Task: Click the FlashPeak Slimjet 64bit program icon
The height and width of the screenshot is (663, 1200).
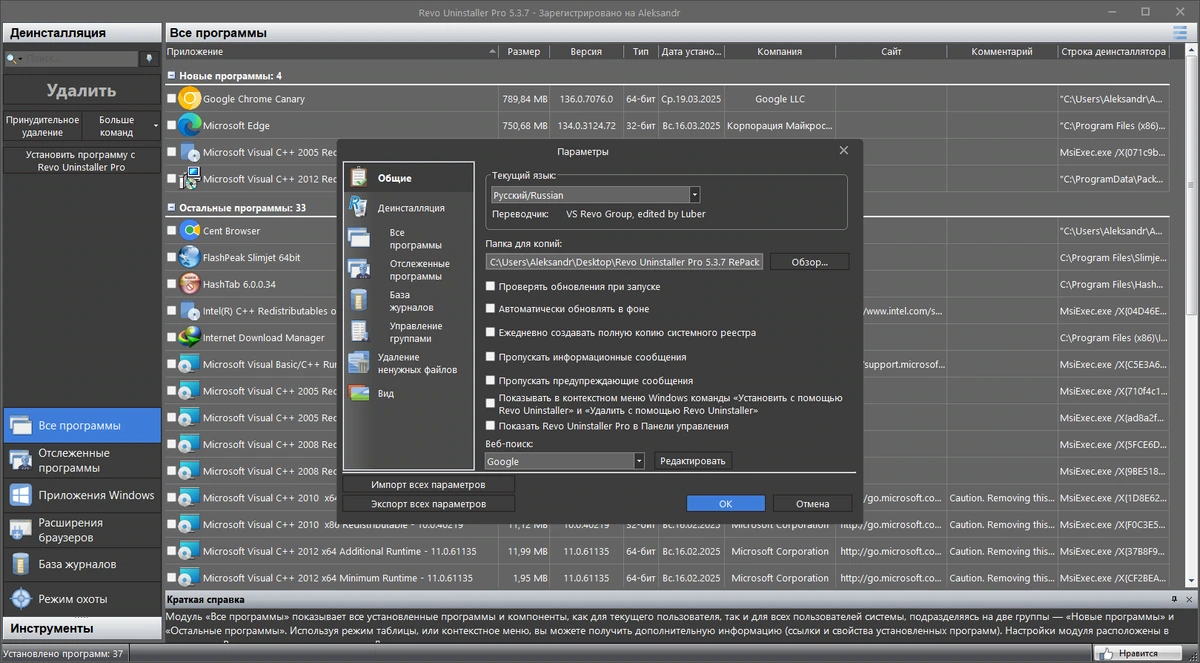Action: 189,257
